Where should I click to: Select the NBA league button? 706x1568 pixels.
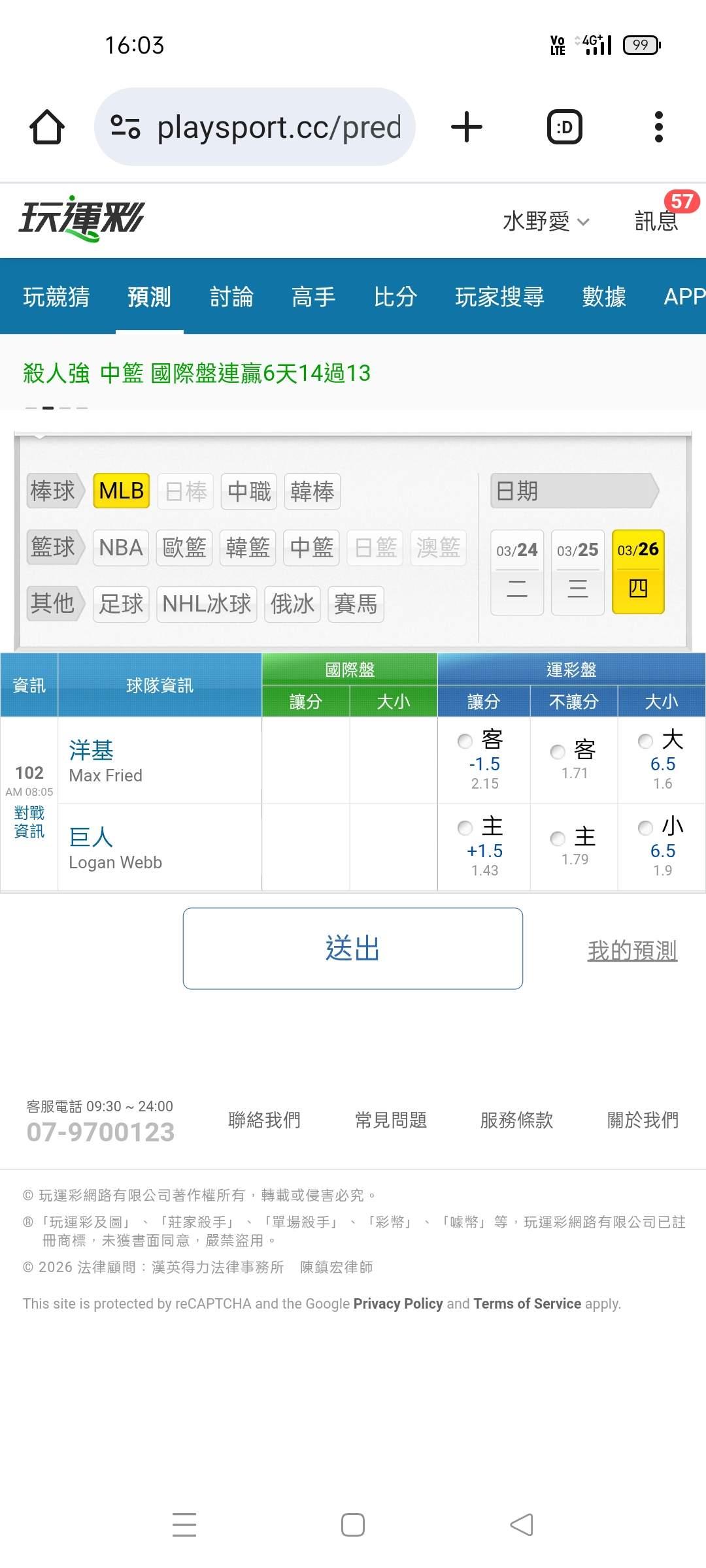pyautogui.click(x=122, y=547)
